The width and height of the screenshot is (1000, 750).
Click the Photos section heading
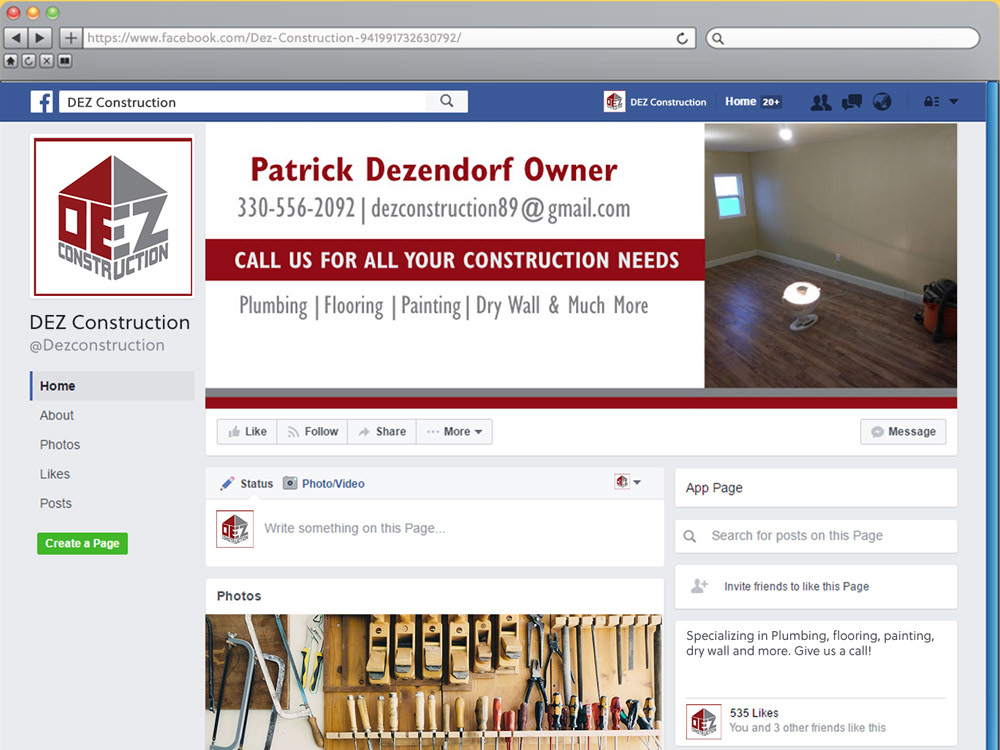239,596
